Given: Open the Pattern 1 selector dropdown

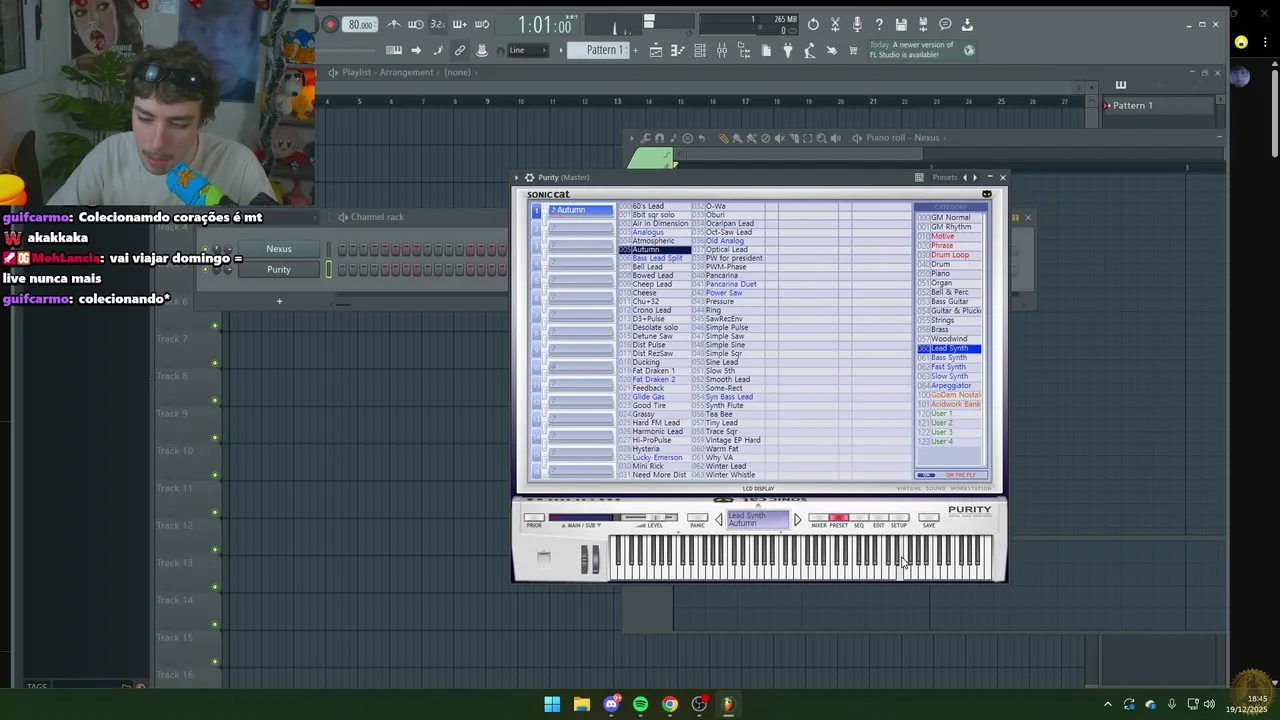Looking at the screenshot, I should (598, 50).
